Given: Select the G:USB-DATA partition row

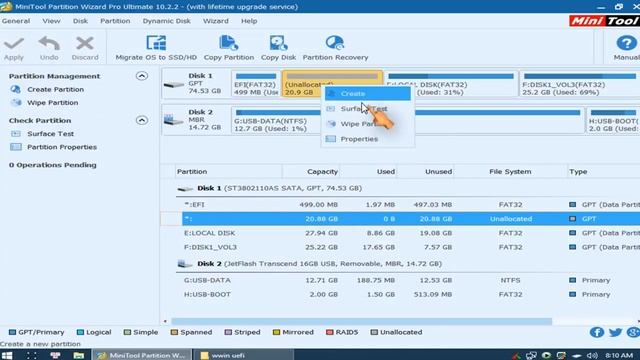Looking at the screenshot, I should pos(410,280).
